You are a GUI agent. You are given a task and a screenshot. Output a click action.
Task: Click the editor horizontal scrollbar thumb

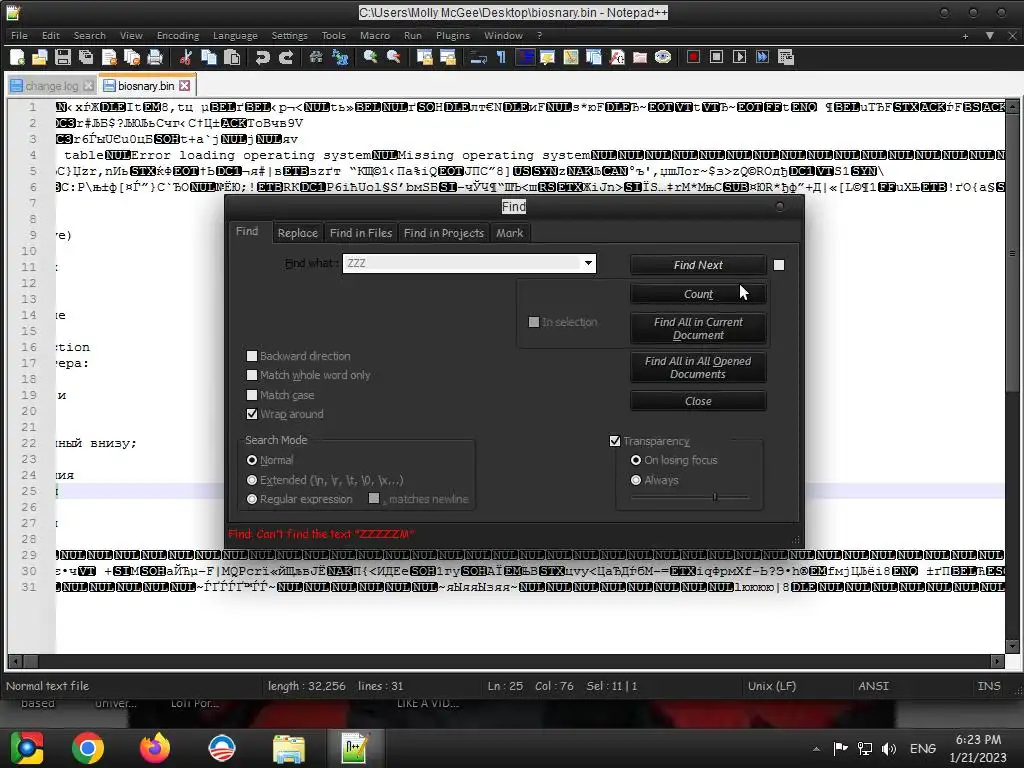tap(30, 661)
